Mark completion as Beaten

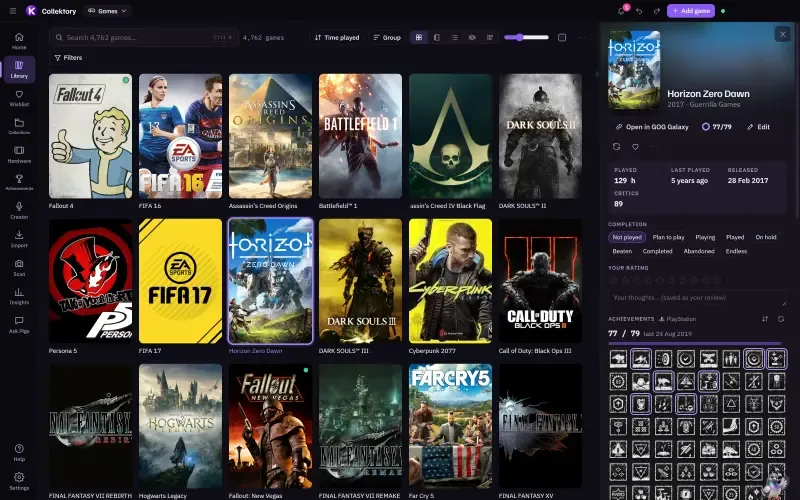point(622,251)
